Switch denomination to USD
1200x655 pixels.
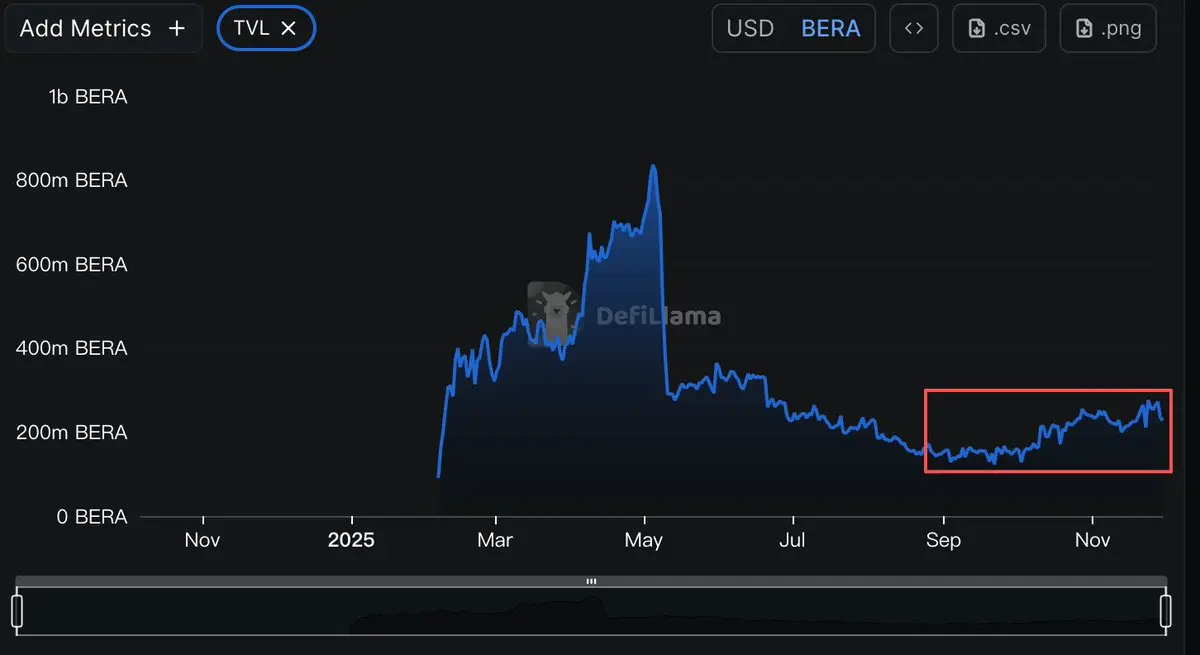(x=750, y=28)
